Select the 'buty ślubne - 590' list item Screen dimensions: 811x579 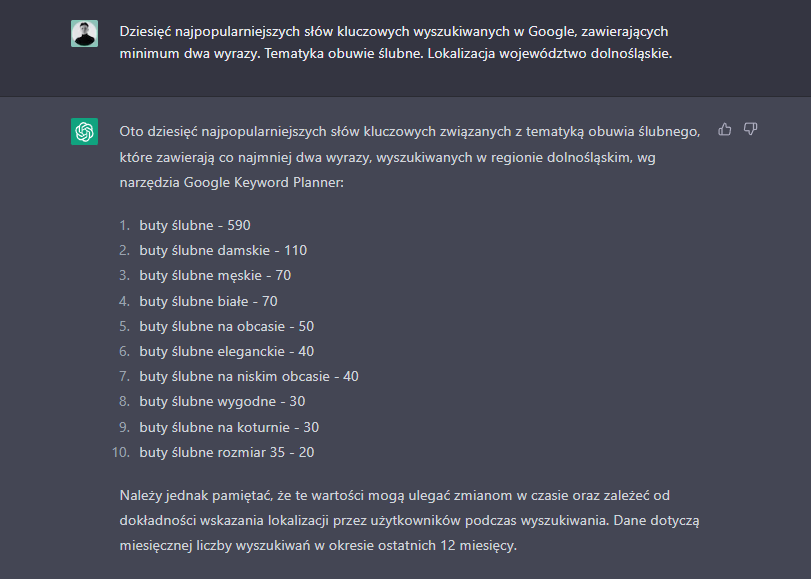[194, 225]
